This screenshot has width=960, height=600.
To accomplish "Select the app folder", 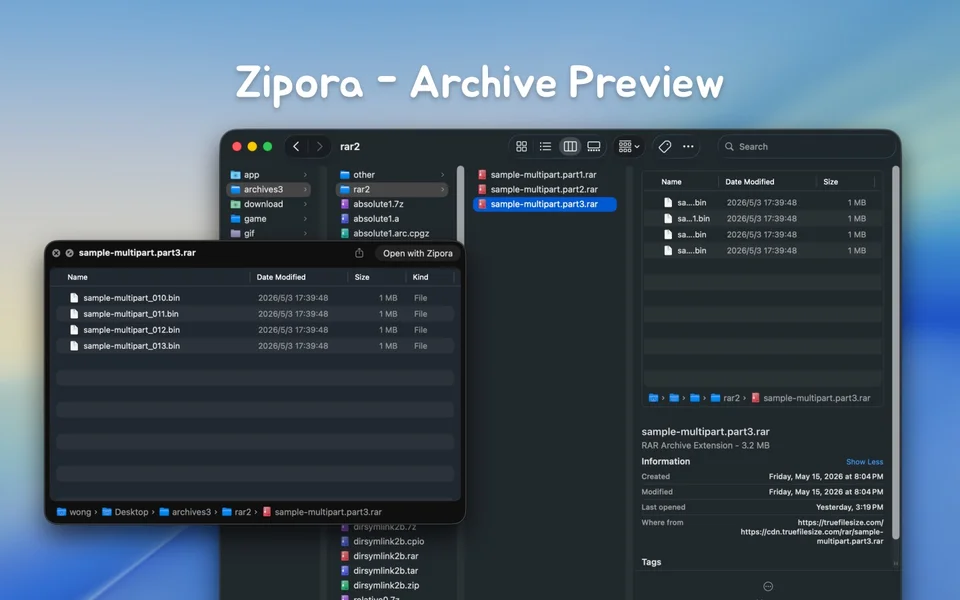I will (x=269, y=174).
